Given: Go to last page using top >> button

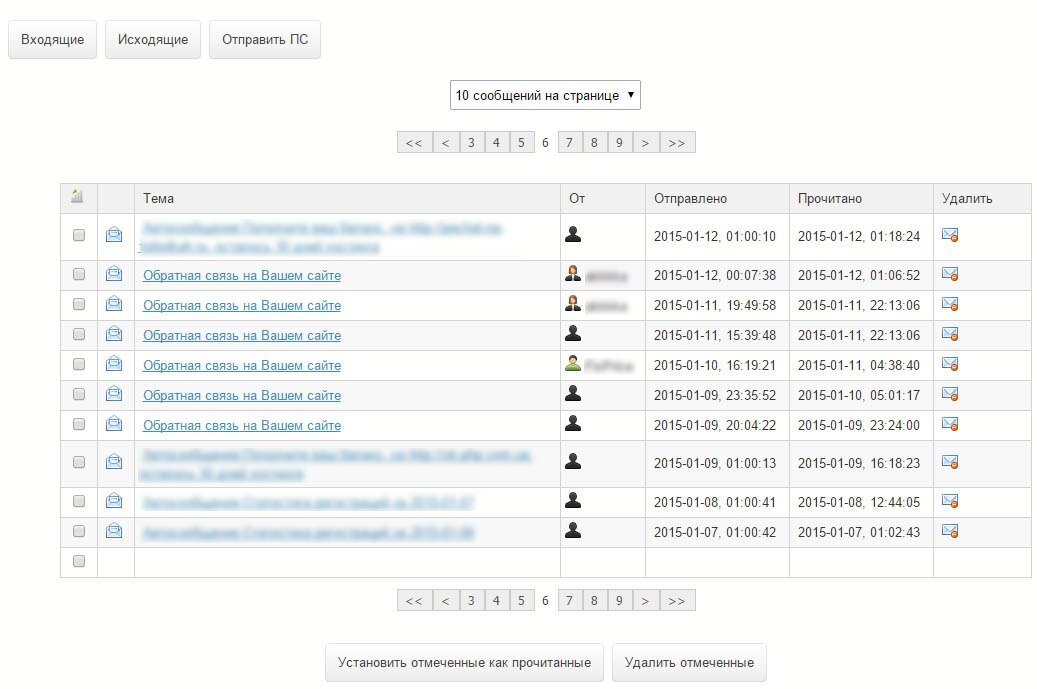Looking at the screenshot, I should pyautogui.click(x=677, y=143).
